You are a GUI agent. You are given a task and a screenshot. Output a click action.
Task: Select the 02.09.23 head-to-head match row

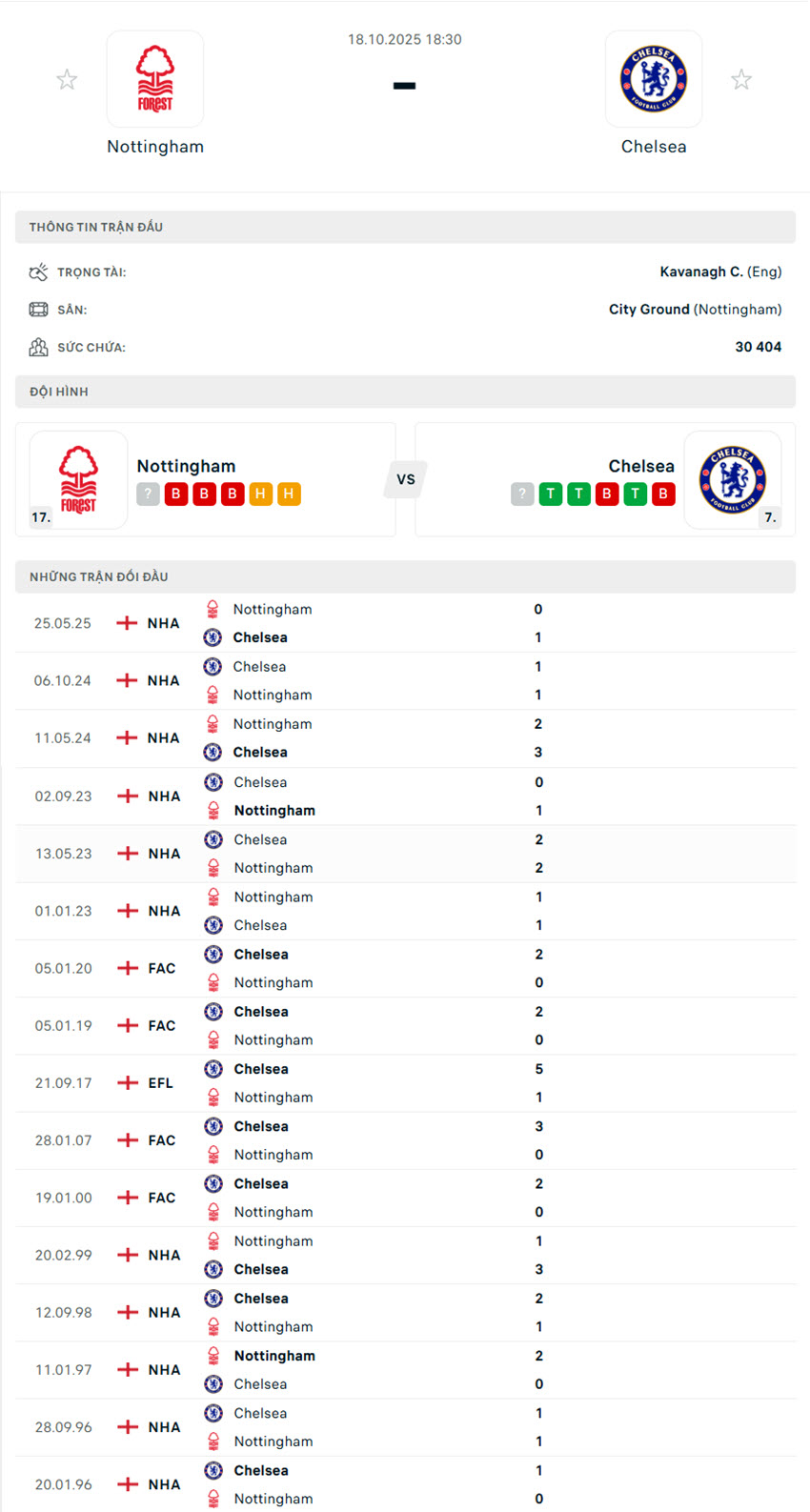pyautogui.click(x=405, y=796)
